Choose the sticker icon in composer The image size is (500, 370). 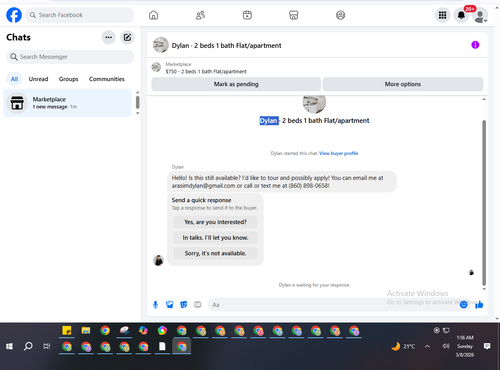click(184, 305)
